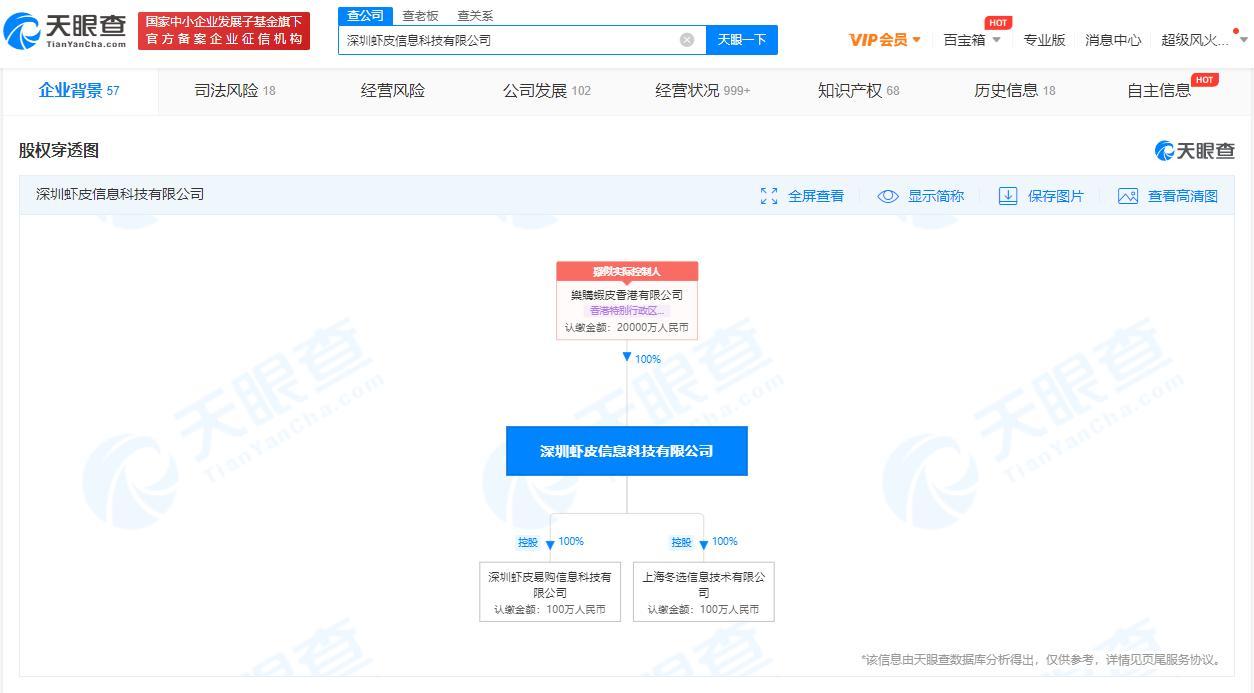The image size is (1254, 693).
Task: Click the 控股 tag above 上海冬选
Action: pos(681,542)
